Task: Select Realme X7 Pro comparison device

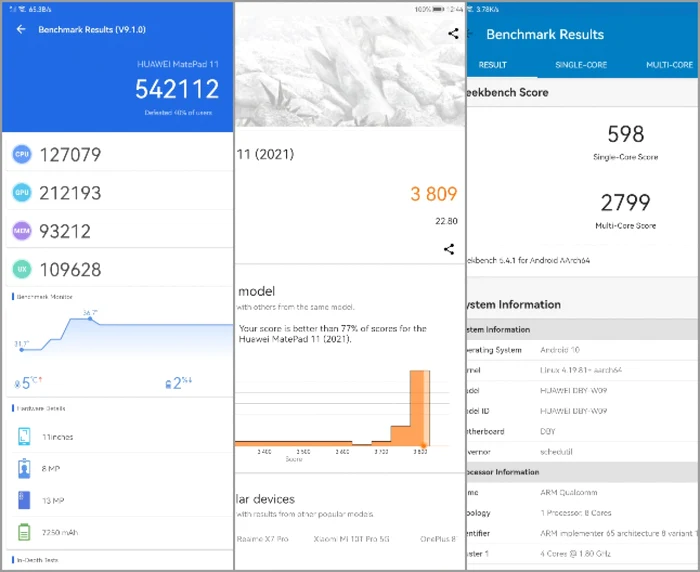Action: [x=262, y=539]
